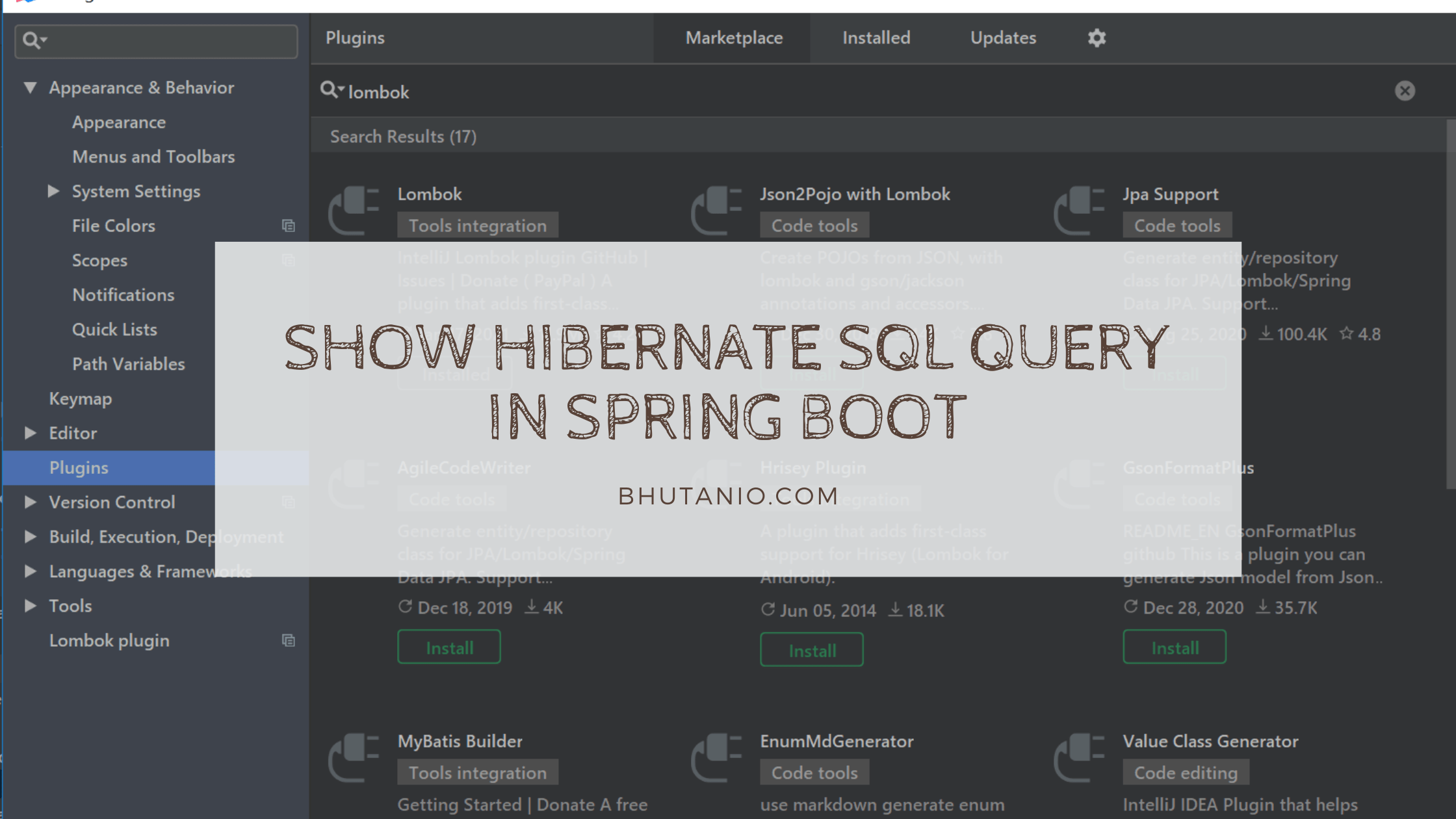Click the copy icon next to Scopes
This screenshot has height=819, width=1456.
(x=288, y=260)
